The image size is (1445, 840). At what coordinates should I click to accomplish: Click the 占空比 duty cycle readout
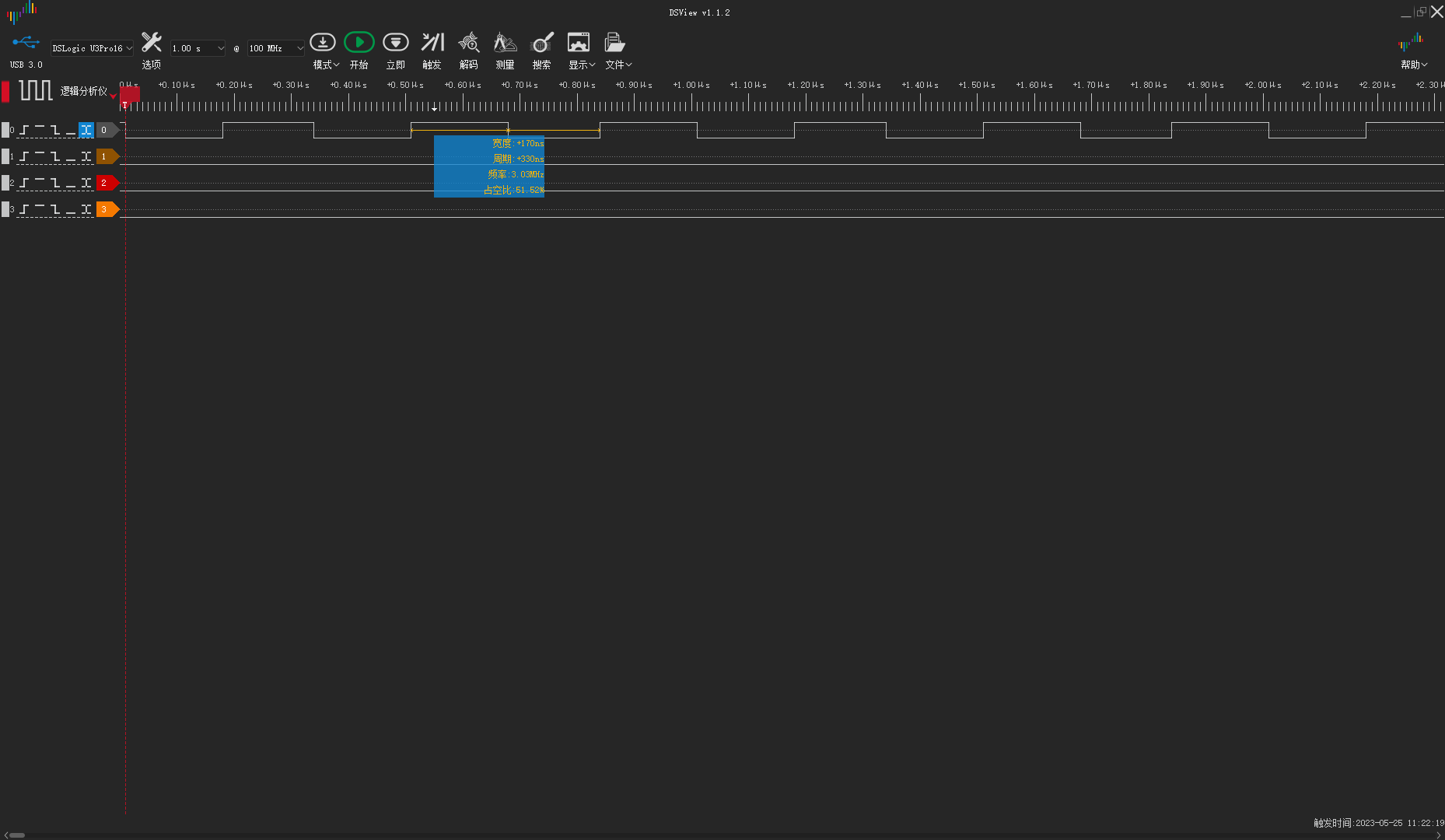point(514,190)
